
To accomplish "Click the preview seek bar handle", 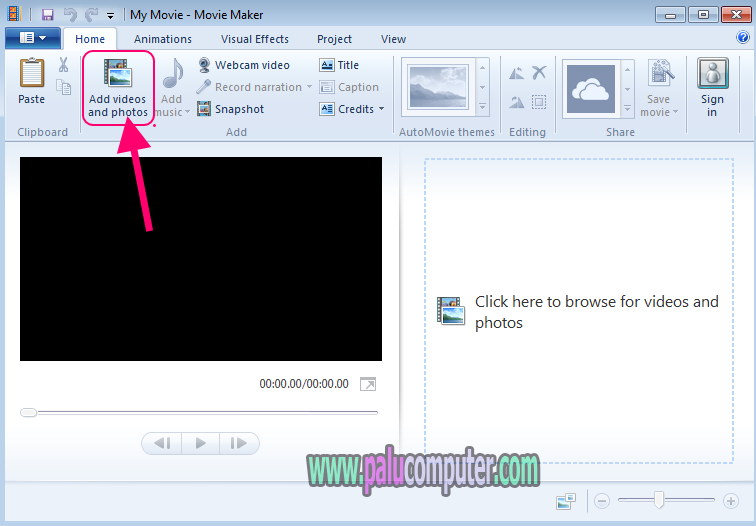I will (x=28, y=413).
